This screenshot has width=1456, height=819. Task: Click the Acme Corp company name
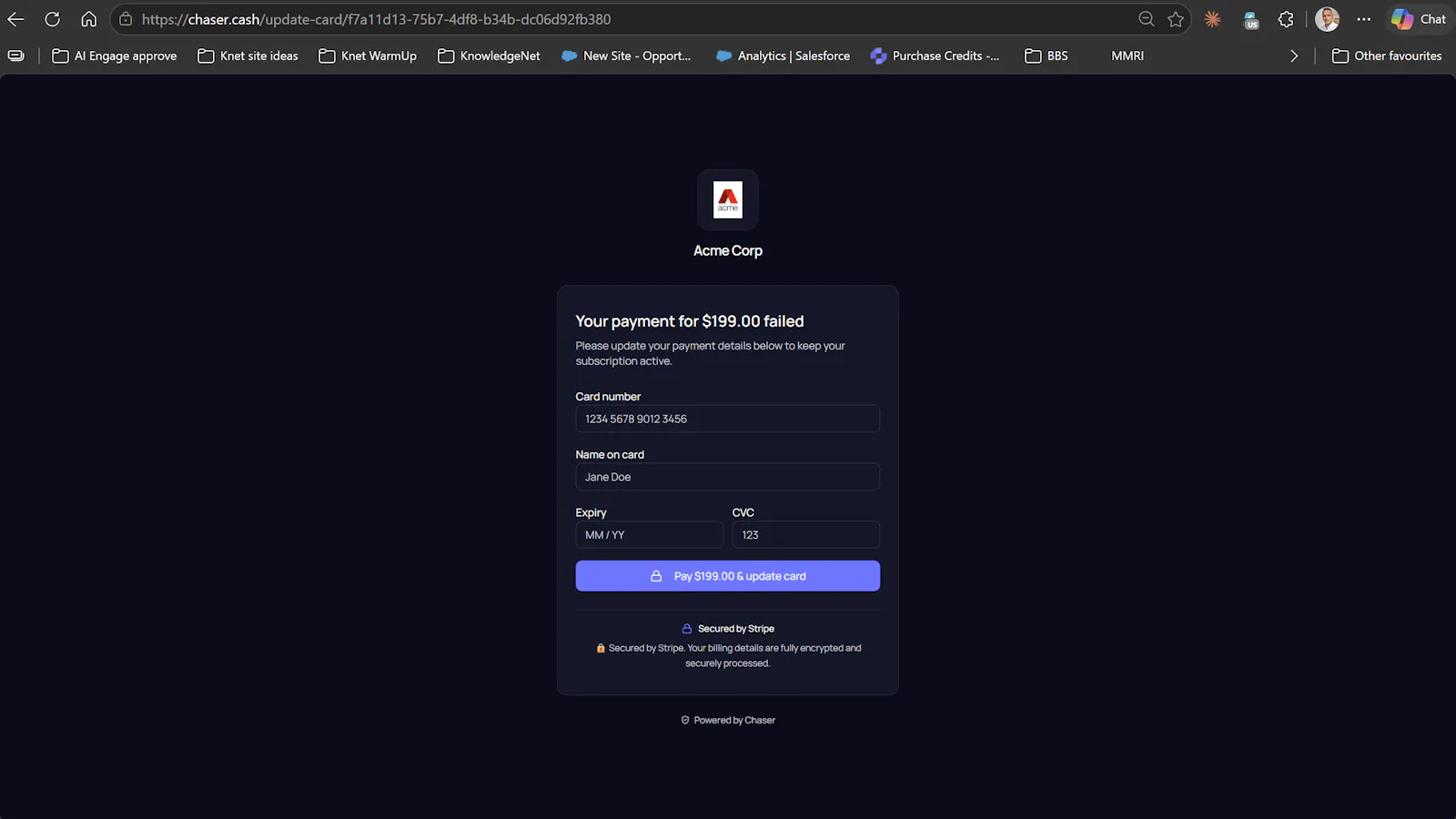click(728, 250)
